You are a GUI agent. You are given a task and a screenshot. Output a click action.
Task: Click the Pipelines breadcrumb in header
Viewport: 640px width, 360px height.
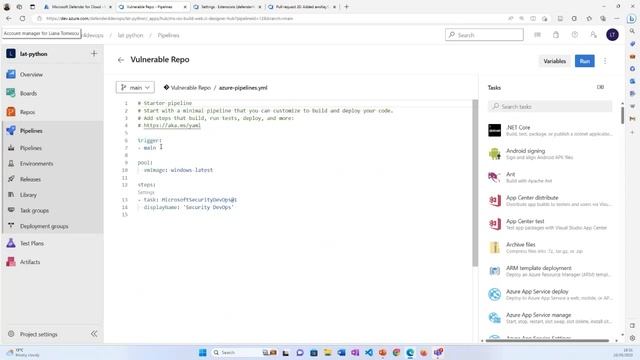pos(168,36)
